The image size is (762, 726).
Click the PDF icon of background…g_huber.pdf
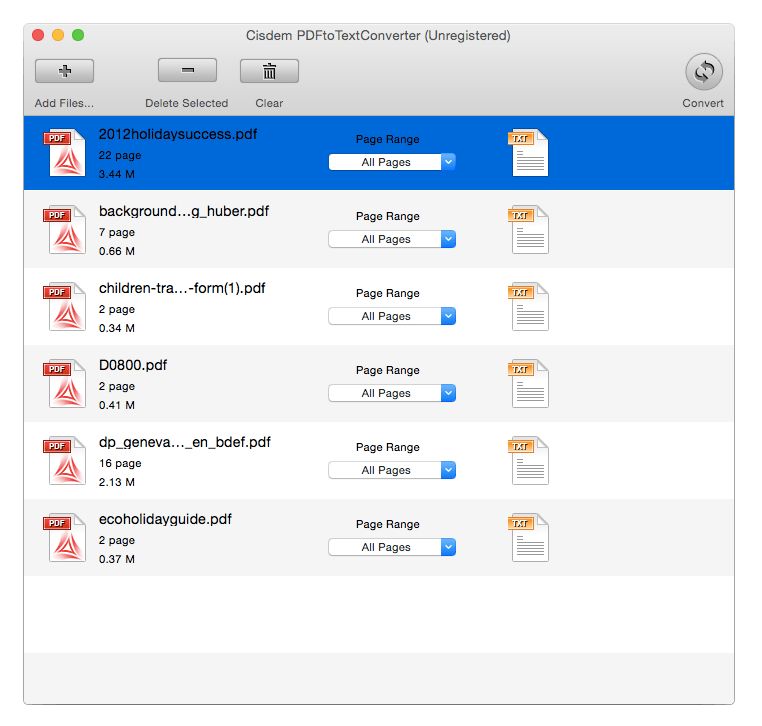tap(65, 230)
